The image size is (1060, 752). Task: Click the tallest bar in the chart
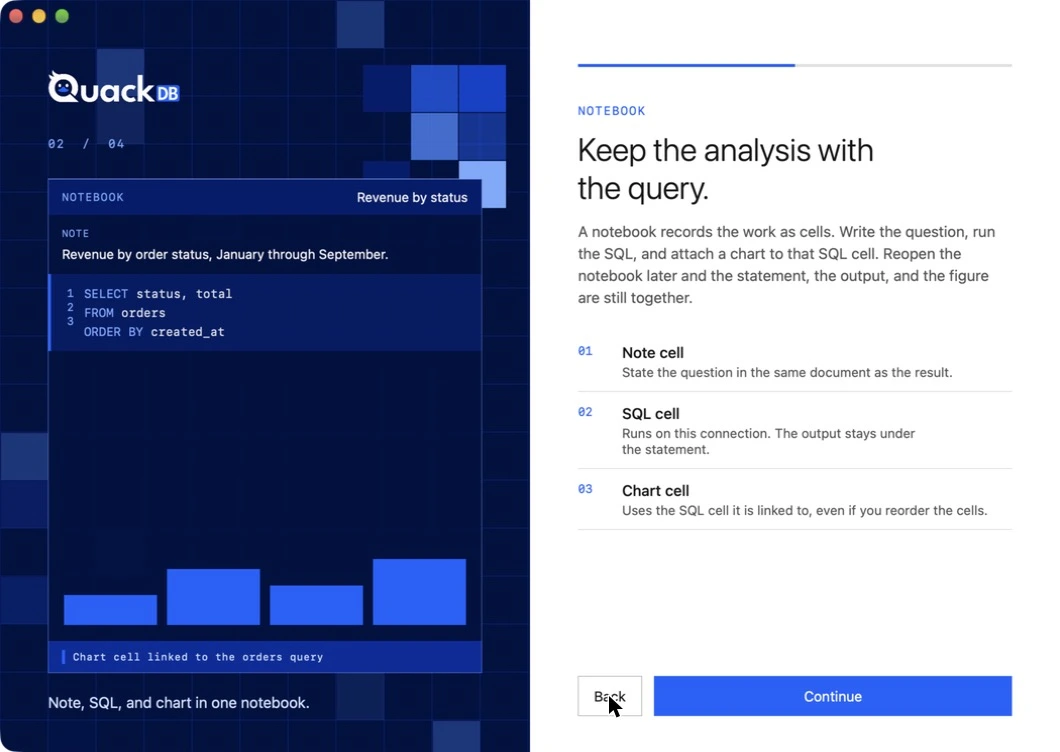click(419, 592)
